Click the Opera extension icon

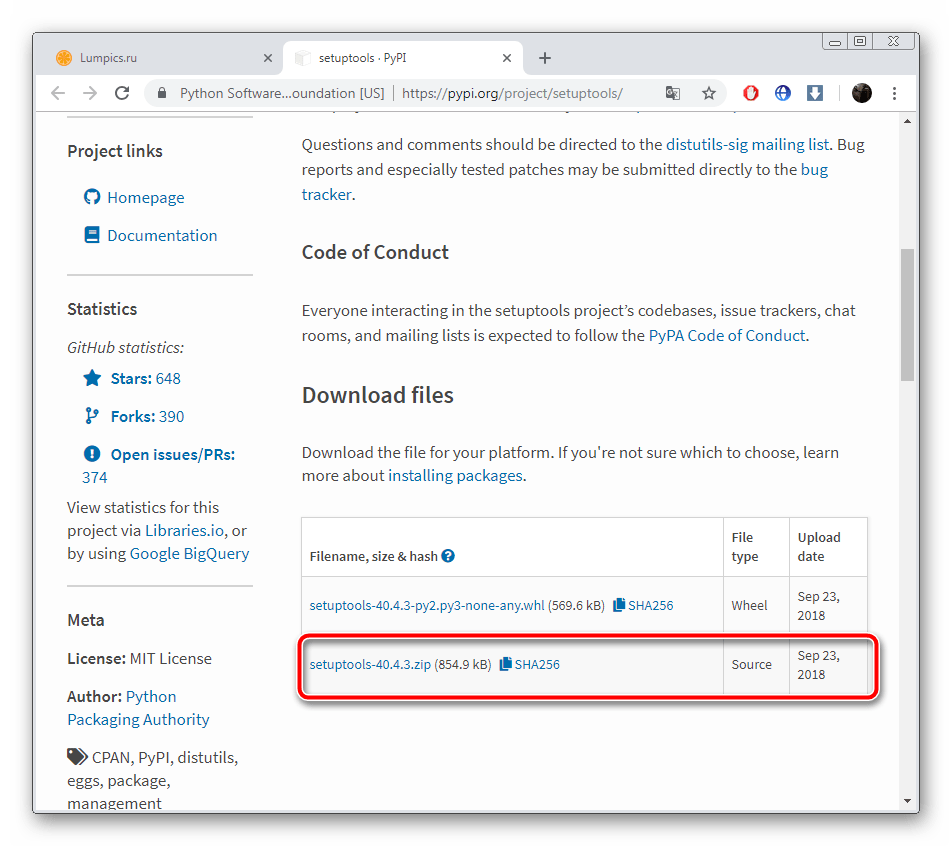(751, 93)
